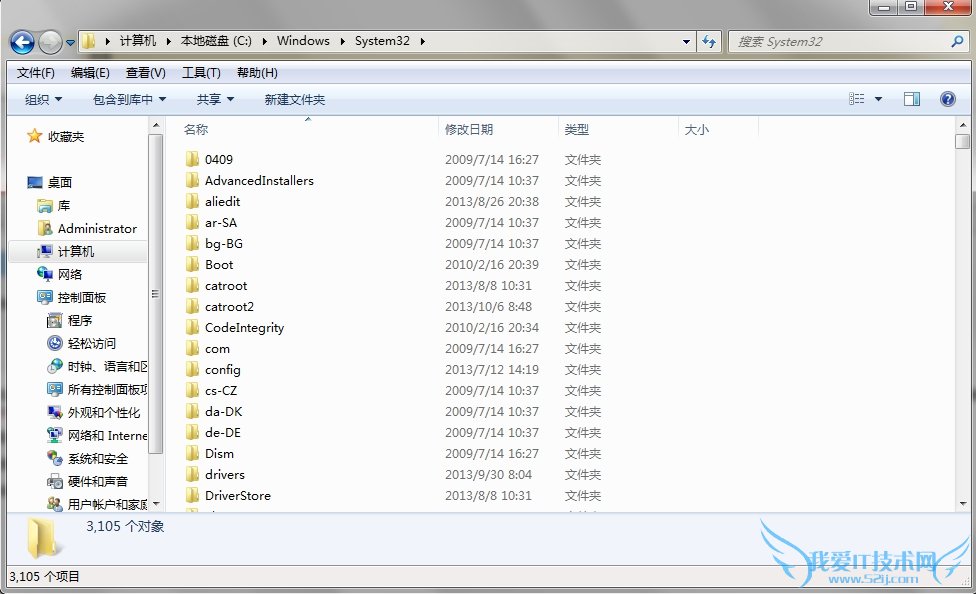Screen dimensions: 976x594
Task: Click the 时钟、语言 icon in navigation pane
Action: click(x=55, y=366)
